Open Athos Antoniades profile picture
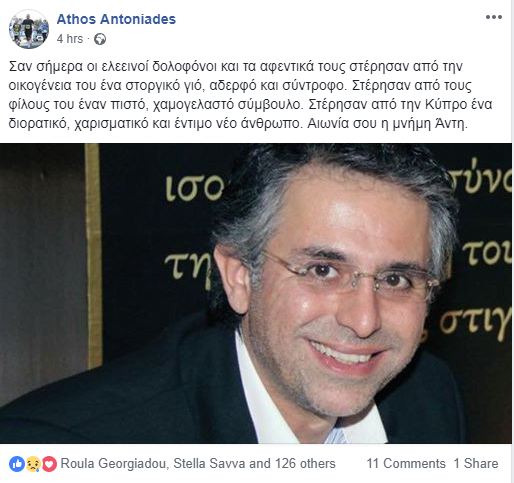This screenshot has width=514, height=483. 29,29
